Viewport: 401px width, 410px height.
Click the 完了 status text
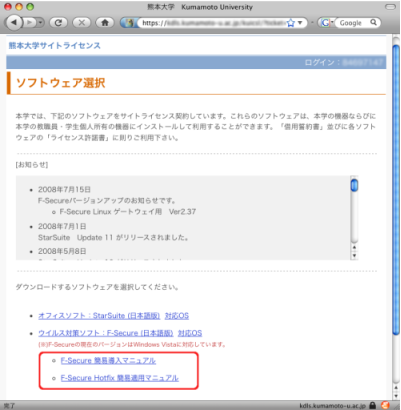tap(9, 406)
